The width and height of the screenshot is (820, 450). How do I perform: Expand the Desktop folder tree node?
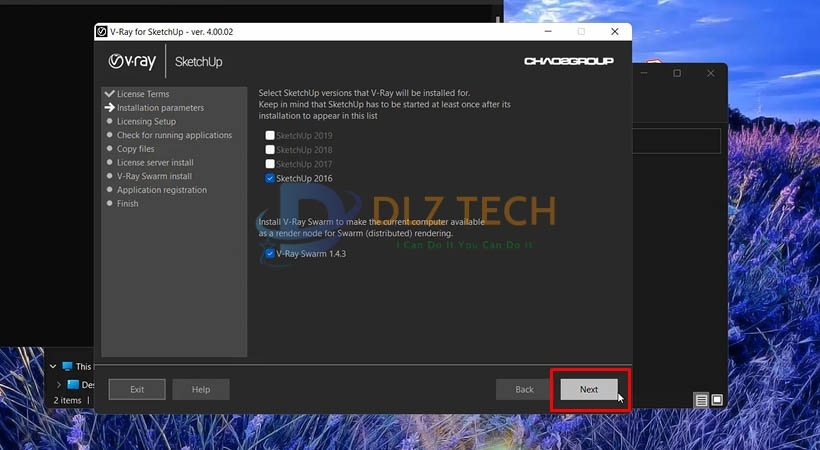[x=58, y=385]
